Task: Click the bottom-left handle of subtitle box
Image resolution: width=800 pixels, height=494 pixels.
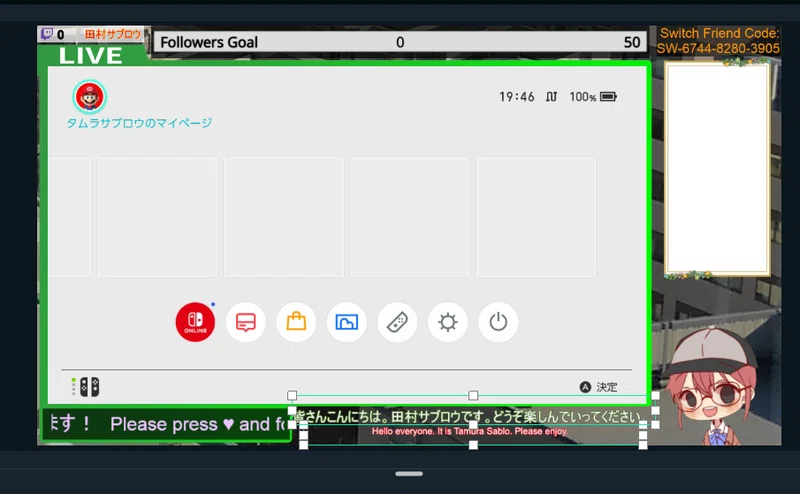Action: click(x=304, y=445)
